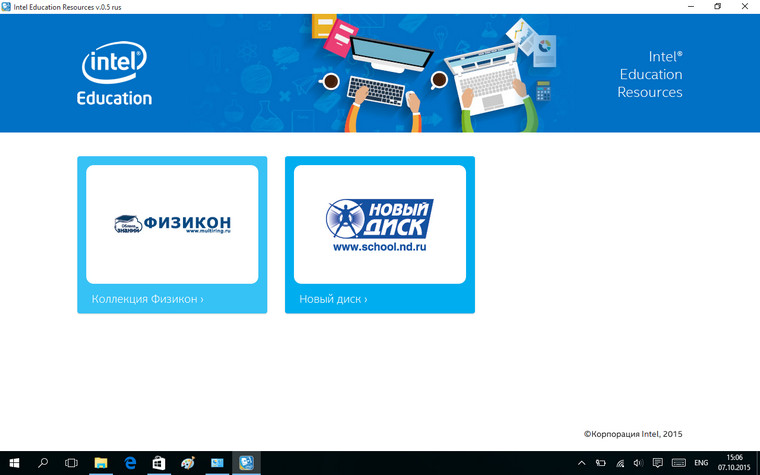Click the Корпорация Intel, 2015 copyright text

633,434
